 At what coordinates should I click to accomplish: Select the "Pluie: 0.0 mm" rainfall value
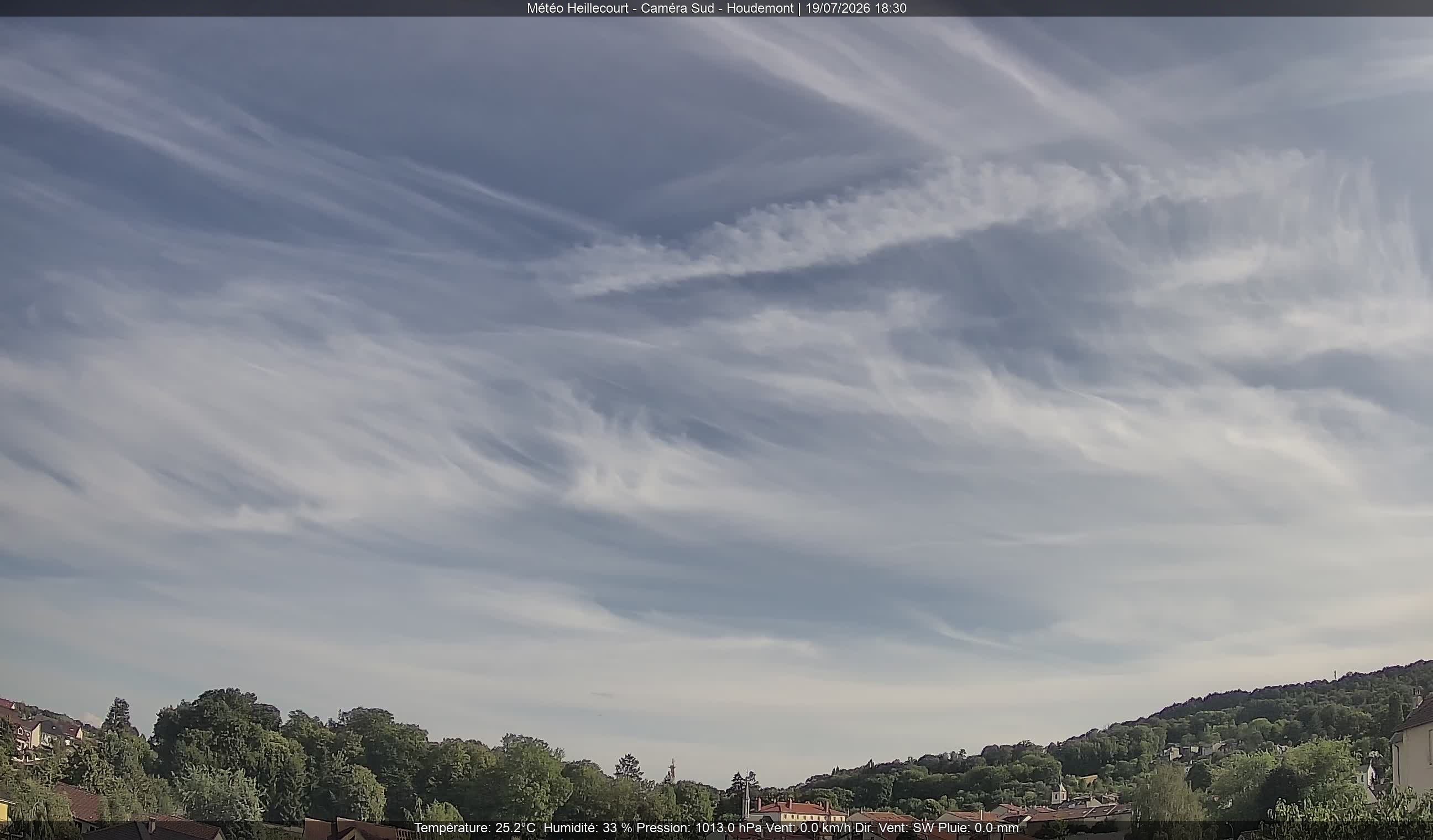pyautogui.click(x=978, y=828)
